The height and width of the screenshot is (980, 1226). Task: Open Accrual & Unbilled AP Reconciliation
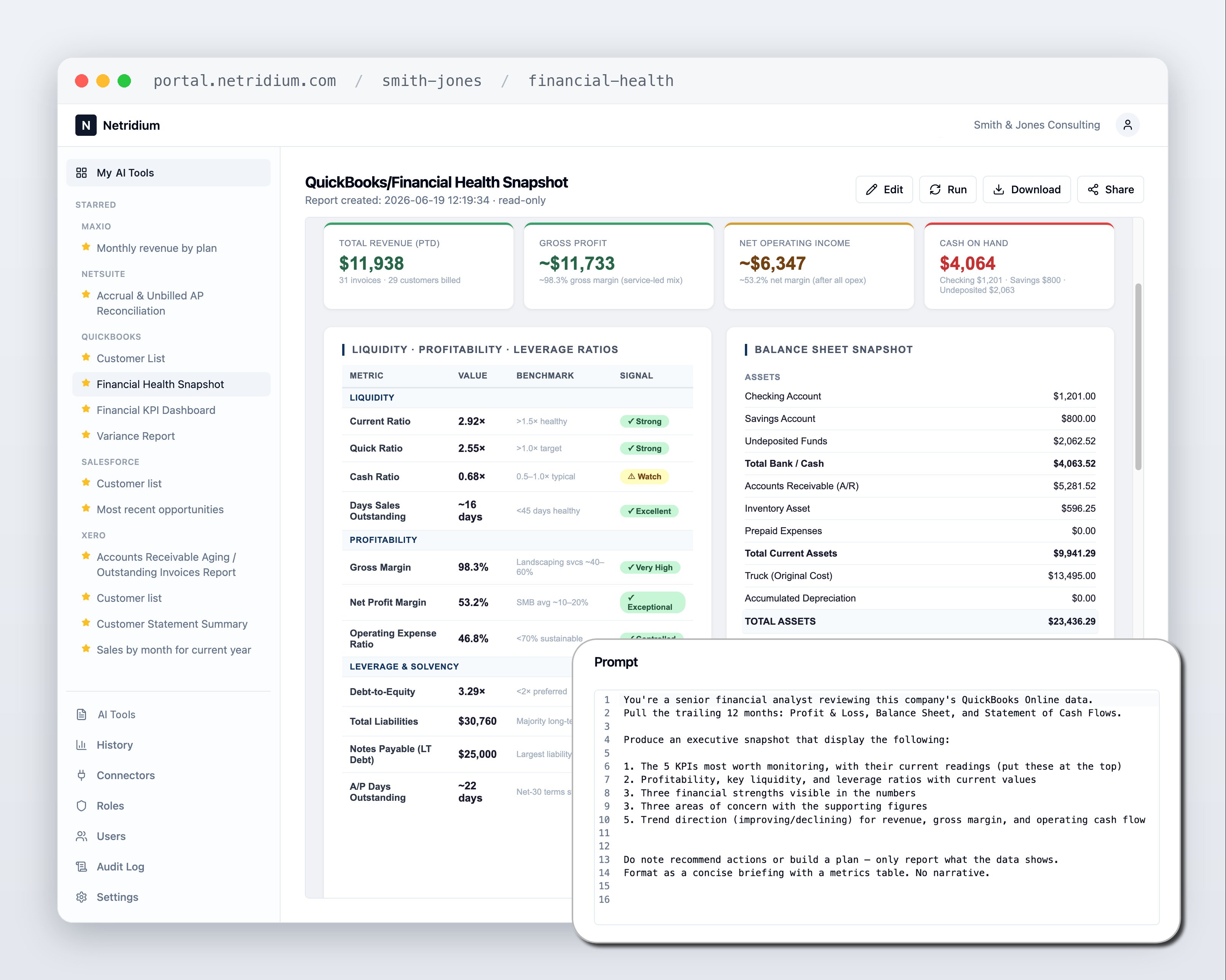click(x=150, y=303)
